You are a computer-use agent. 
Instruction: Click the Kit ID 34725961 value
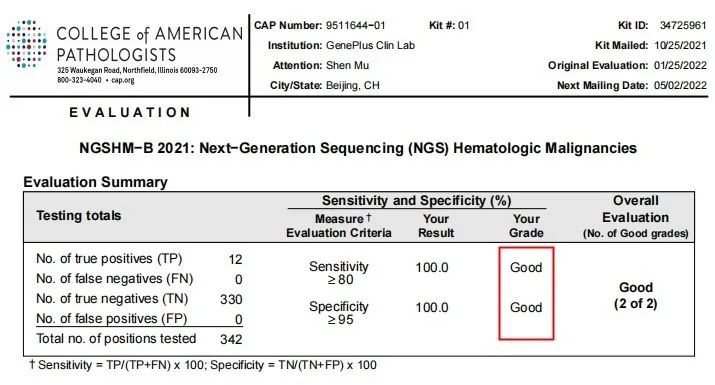click(683, 26)
